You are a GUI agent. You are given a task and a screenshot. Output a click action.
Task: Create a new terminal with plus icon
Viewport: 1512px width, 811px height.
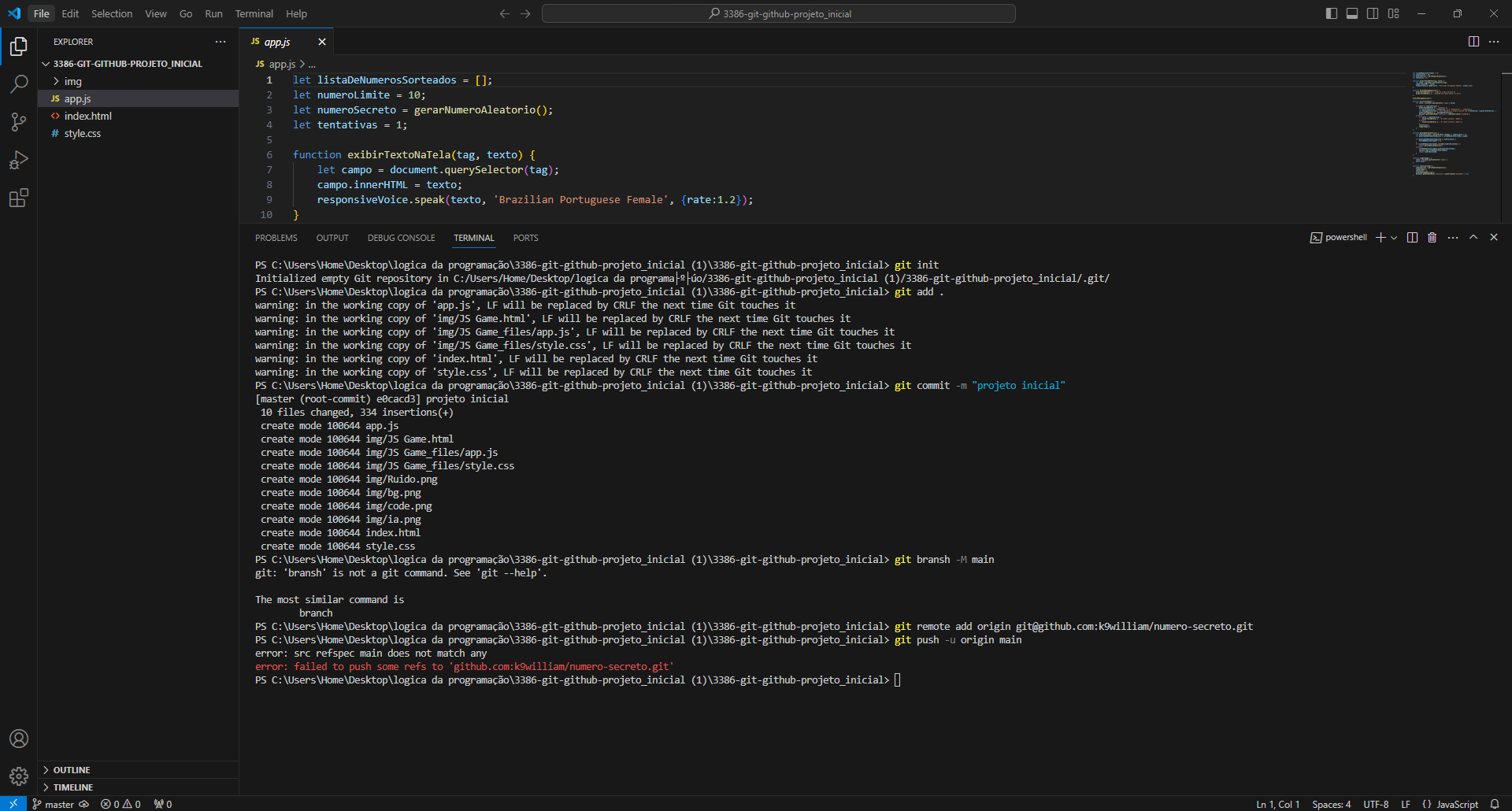[x=1380, y=237]
